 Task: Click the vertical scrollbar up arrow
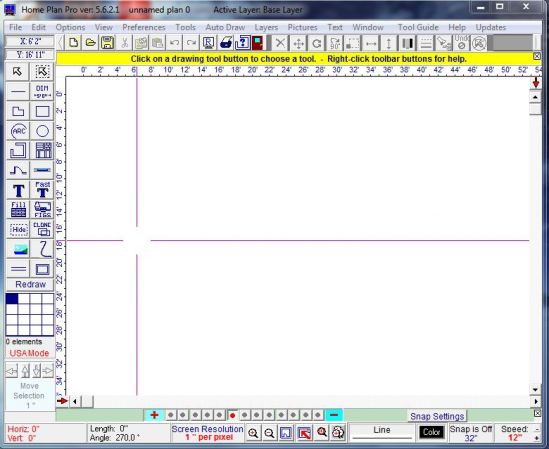(535, 97)
